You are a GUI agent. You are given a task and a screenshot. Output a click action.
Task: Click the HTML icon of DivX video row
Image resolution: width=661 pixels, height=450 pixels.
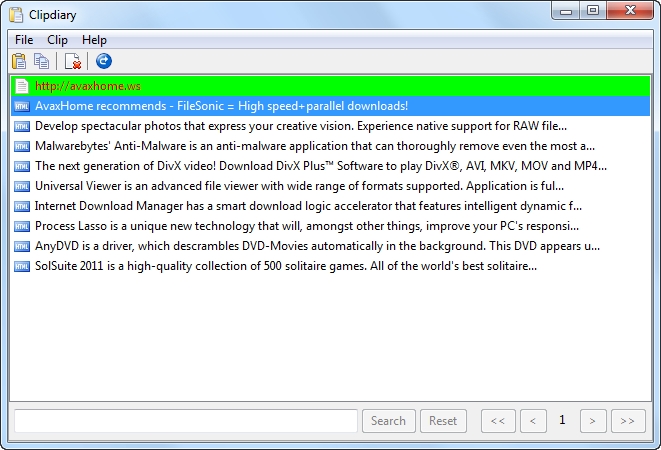pos(21,166)
